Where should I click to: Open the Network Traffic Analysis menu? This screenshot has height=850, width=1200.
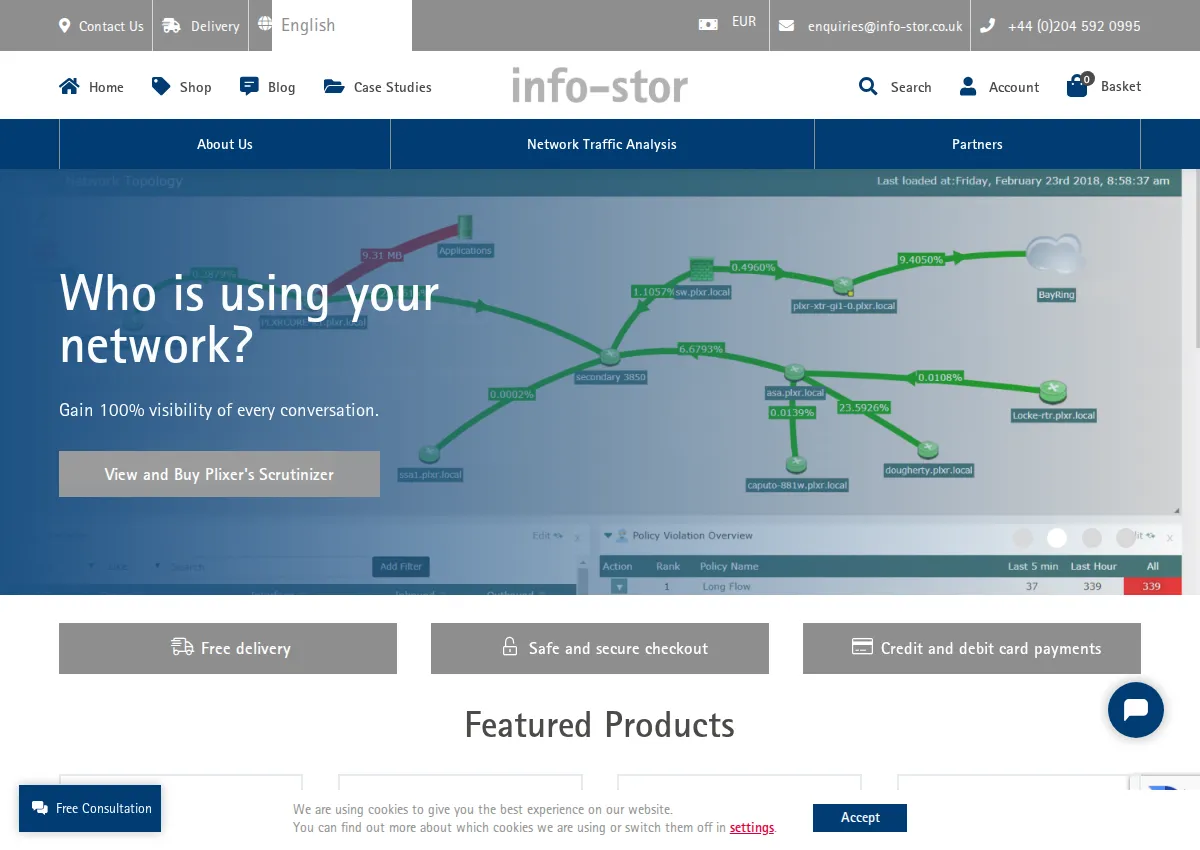(602, 144)
